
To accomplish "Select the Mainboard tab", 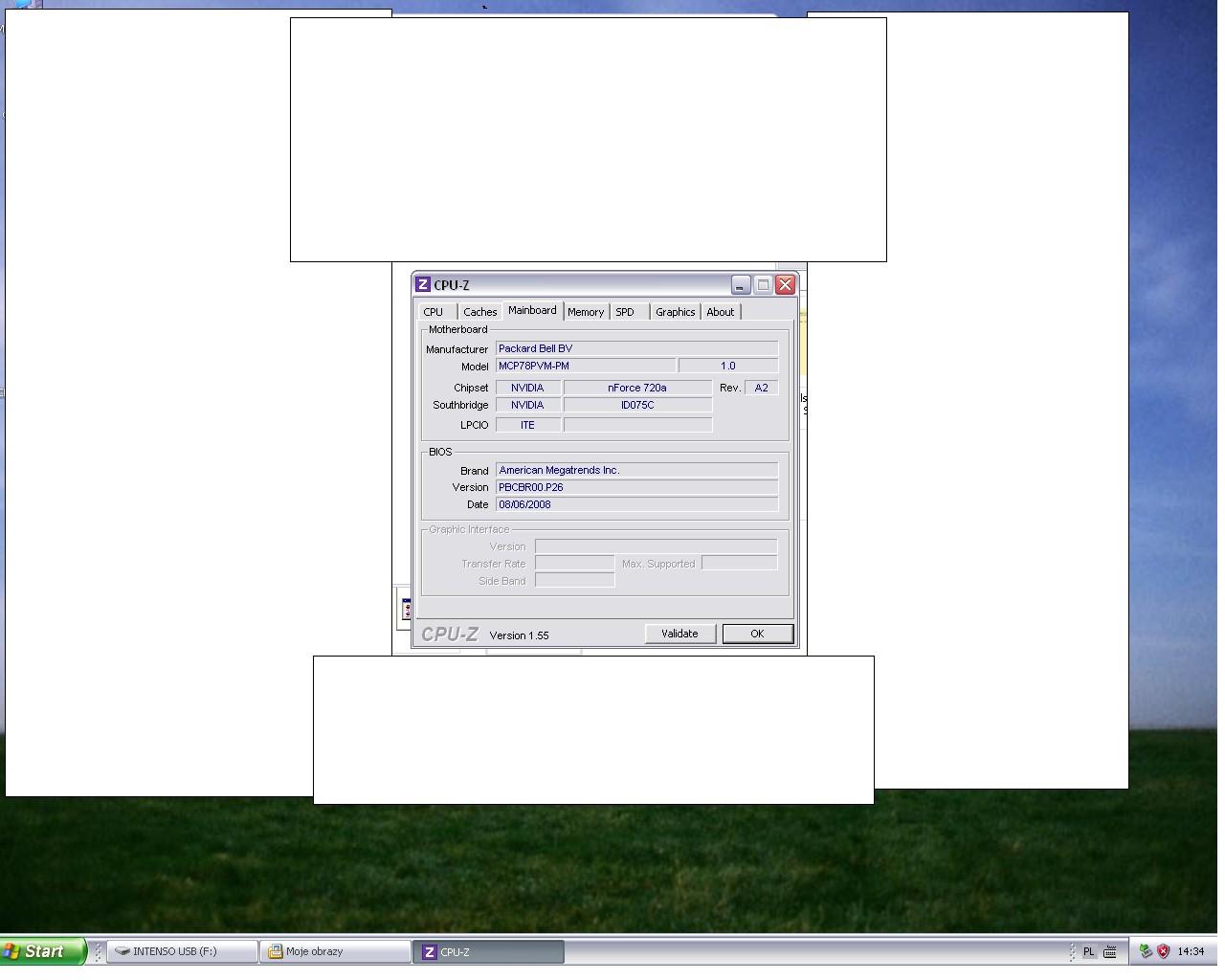I will click(532, 310).
